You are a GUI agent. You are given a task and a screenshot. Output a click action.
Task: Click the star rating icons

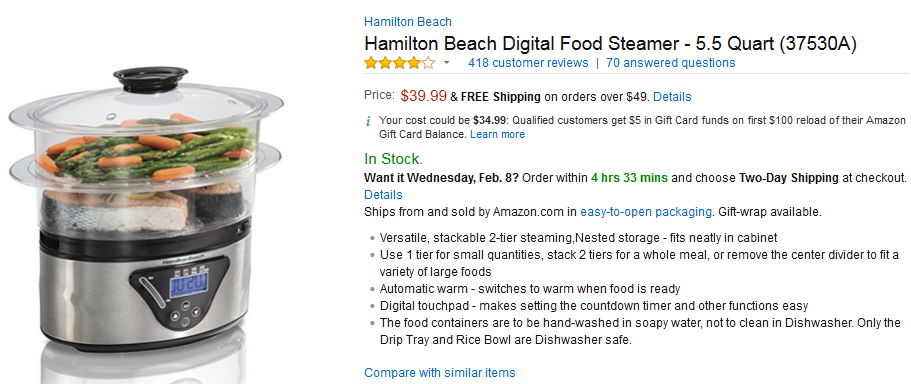pos(399,63)
